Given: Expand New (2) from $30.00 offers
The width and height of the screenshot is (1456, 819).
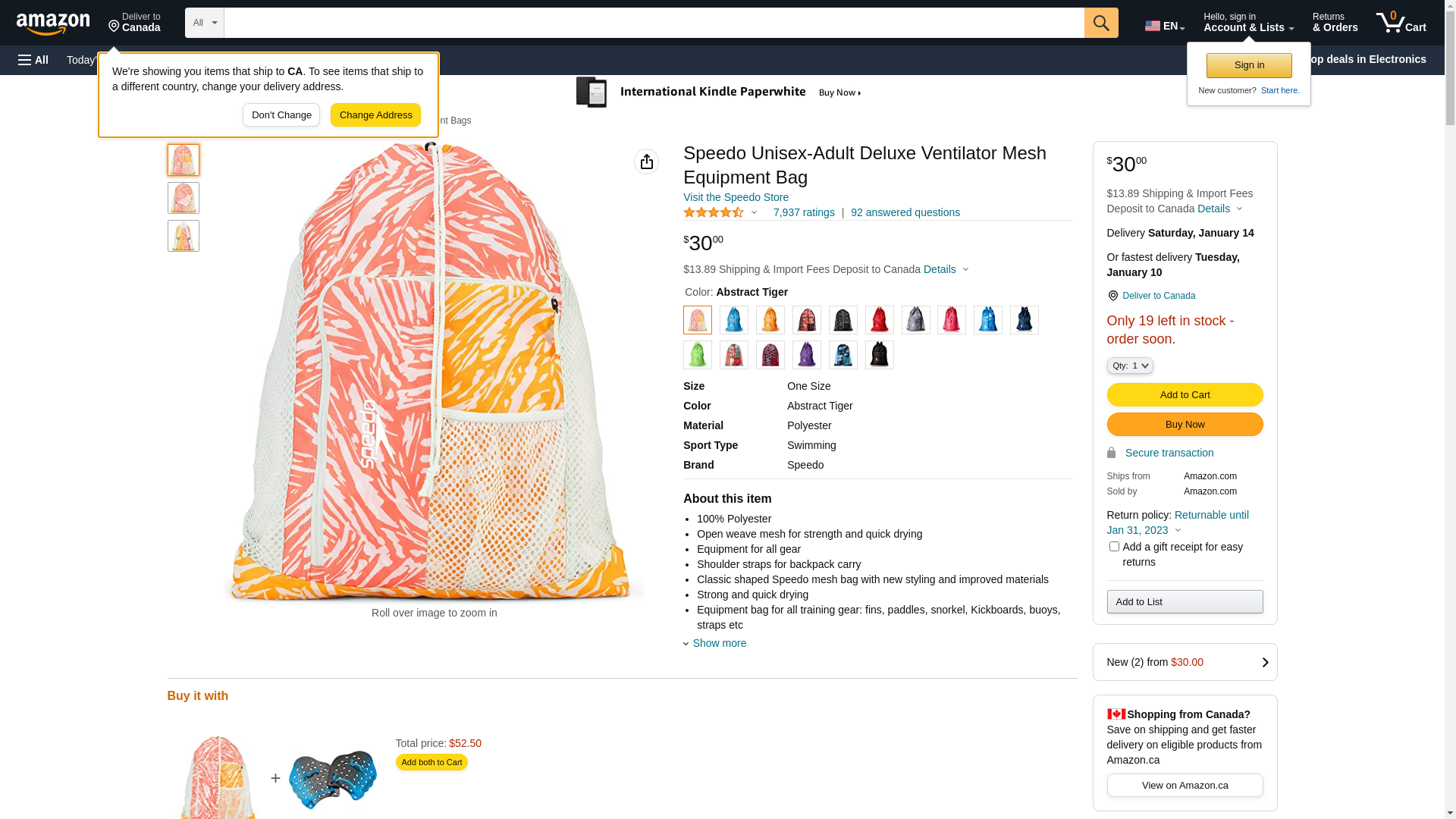Looking at the screenshot, I should [1185, 662].
